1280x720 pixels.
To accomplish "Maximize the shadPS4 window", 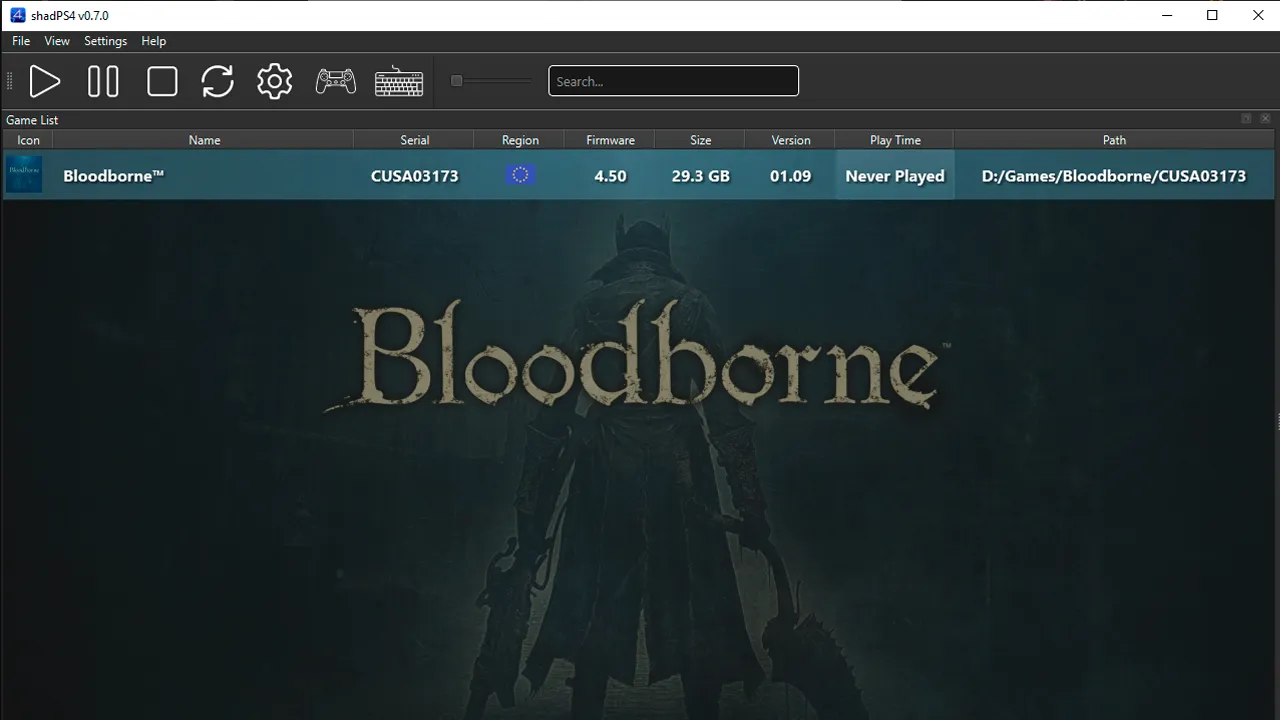I will [x=1212, y=15].
